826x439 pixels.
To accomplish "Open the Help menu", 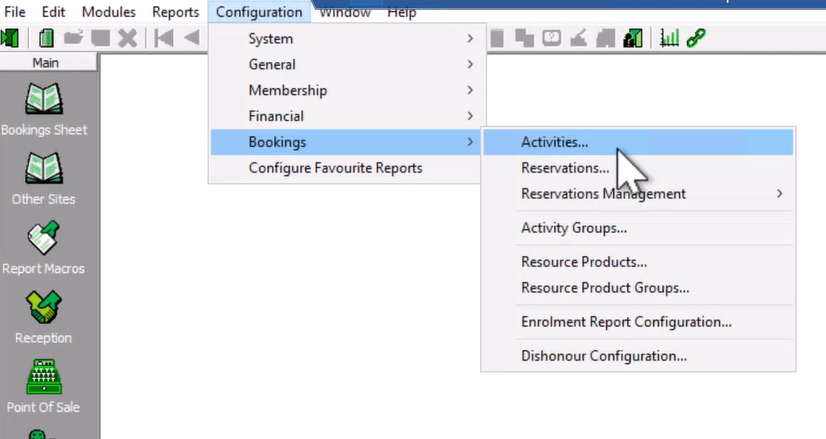I will pyautogui.click(x=401, y=13).
